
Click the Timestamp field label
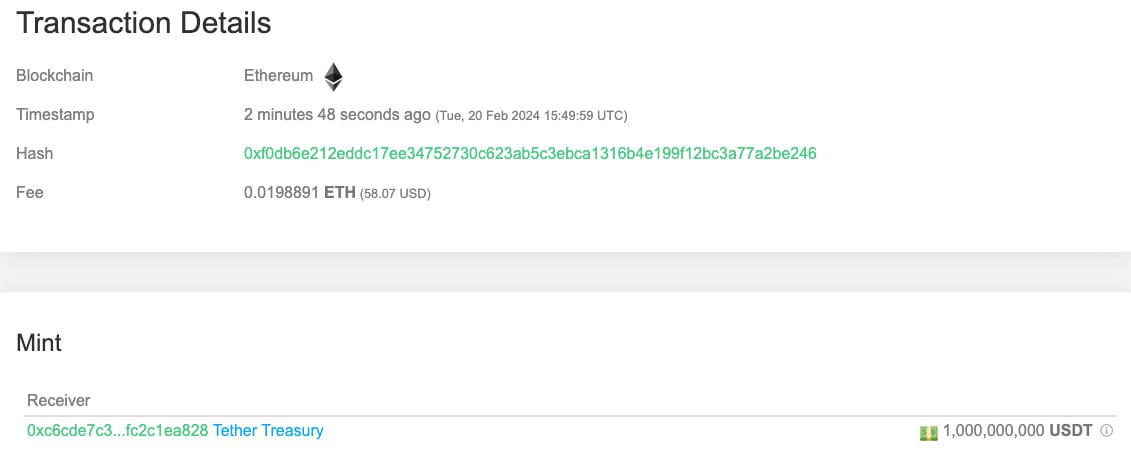55,114
